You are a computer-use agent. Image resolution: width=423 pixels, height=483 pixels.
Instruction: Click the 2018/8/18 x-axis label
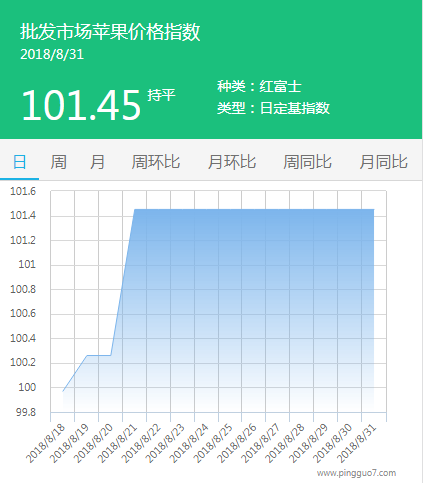point(46,443)
